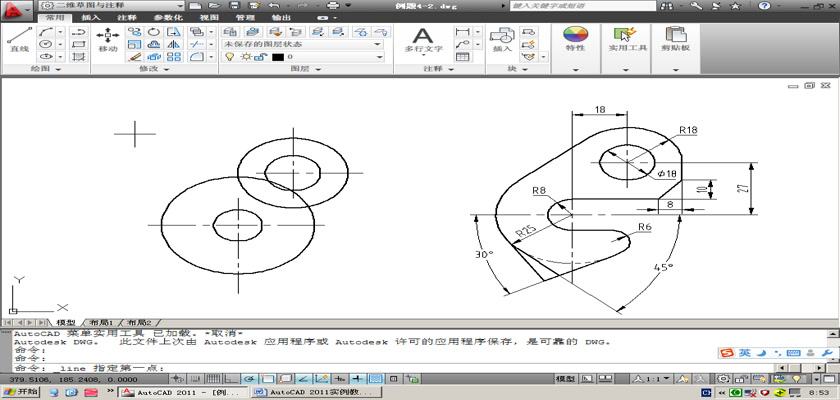The image size is (840, 400).
Task: Select the Rectangle tool
Action: click(79, 44)
